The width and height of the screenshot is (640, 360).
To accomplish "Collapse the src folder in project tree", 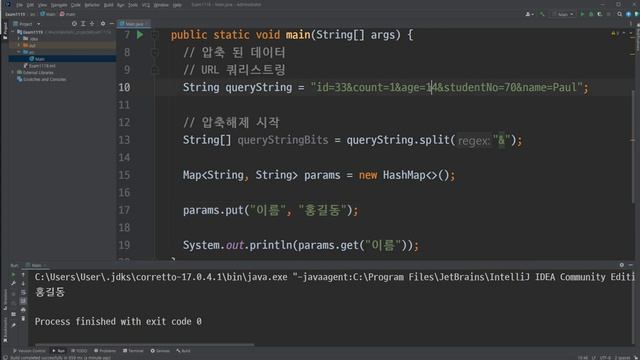I will click(x=19, y=52).
